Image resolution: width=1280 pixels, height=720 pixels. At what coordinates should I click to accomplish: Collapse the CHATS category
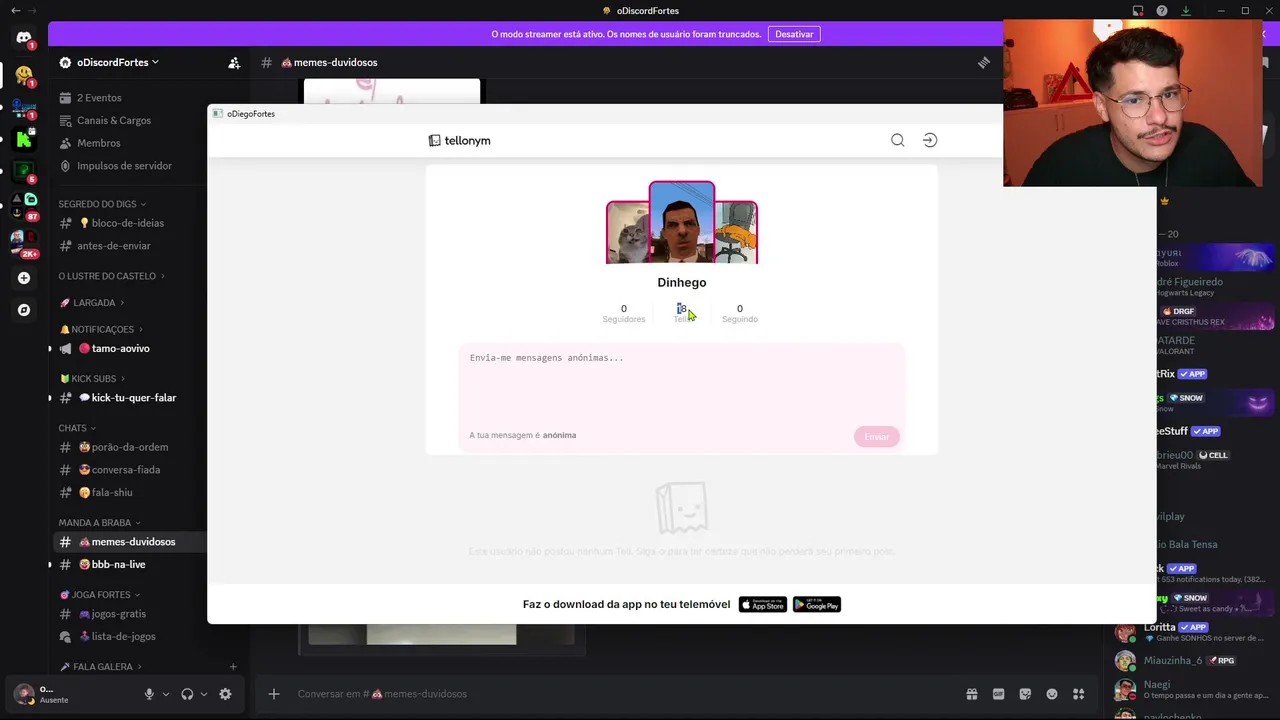pos(77,428)
